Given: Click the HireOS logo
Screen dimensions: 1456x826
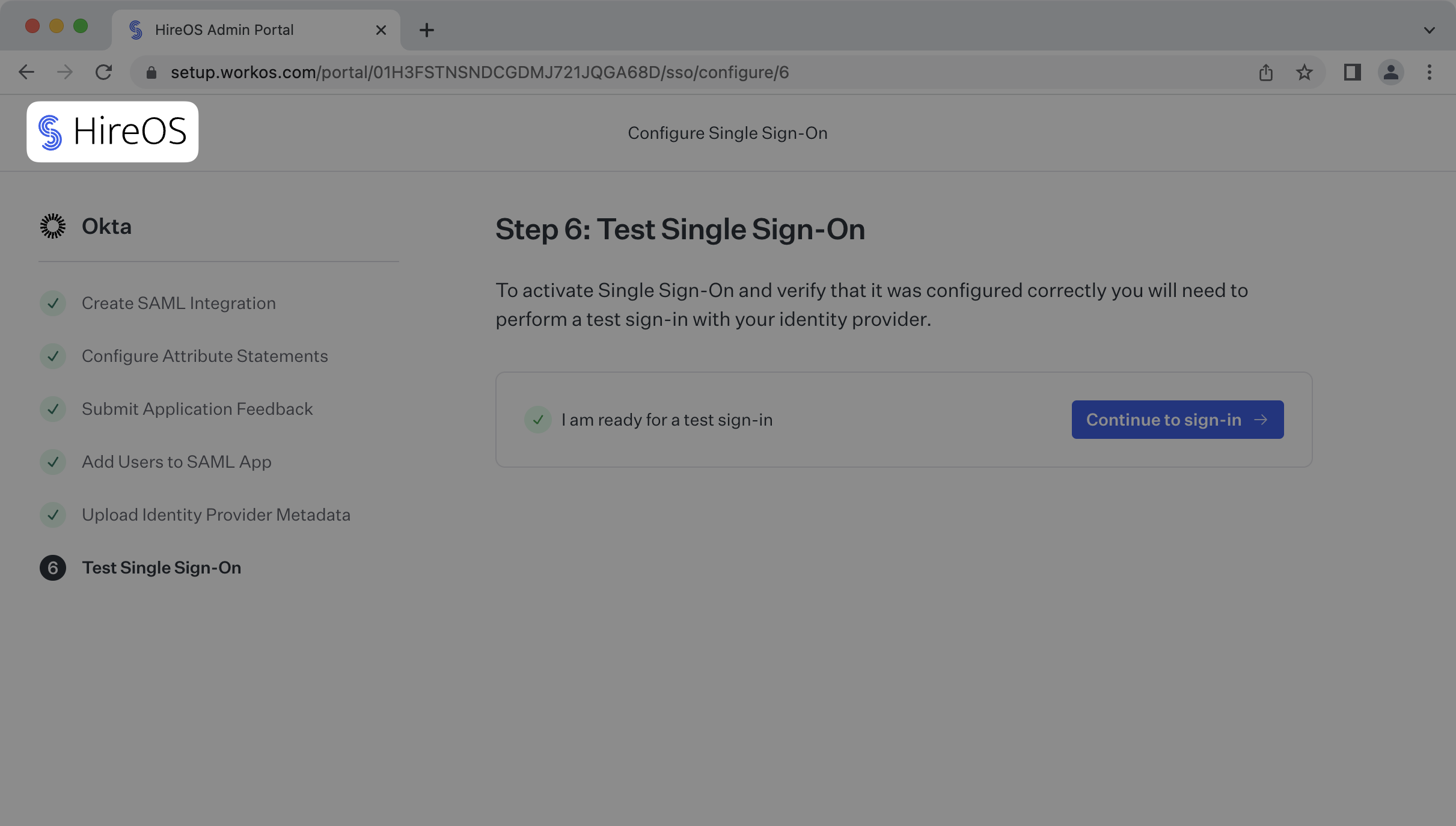Looking at the screenshot, I should [112, 132].
